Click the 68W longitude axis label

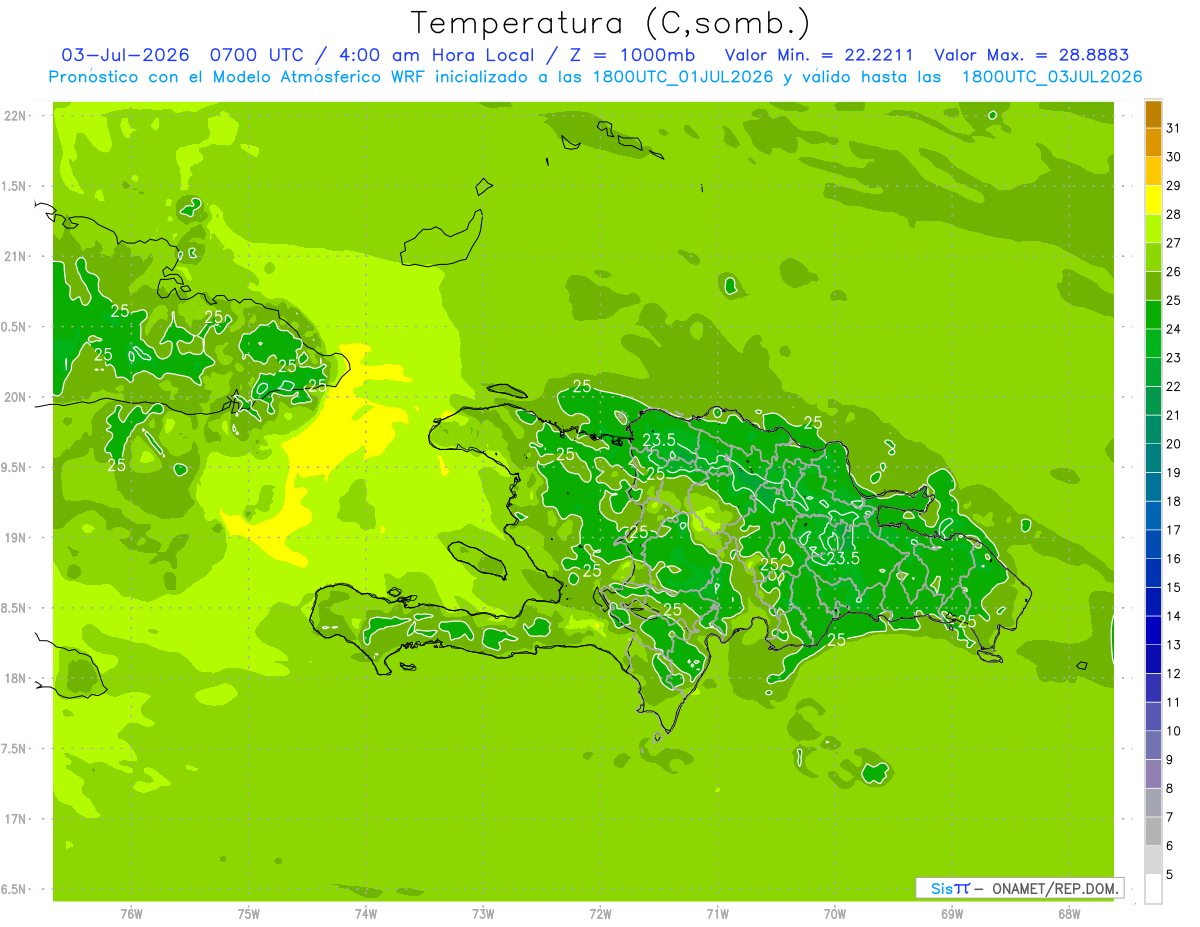(1069, 913)
